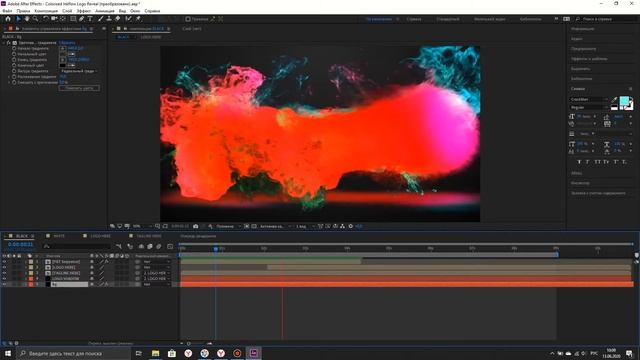The height and width of the screenshot is (360, 640).
Task: Select the Type text tool
Action: [x=90, y=19]
